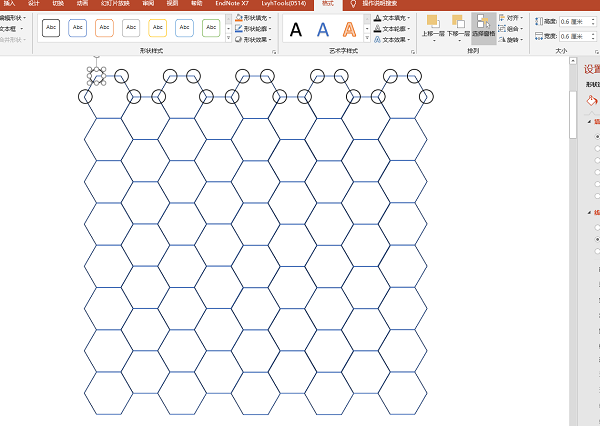Apply the yellow outline Abc shape style
Image resolution: width=600 pixels, height=426 pixels.
click(158, 28)
